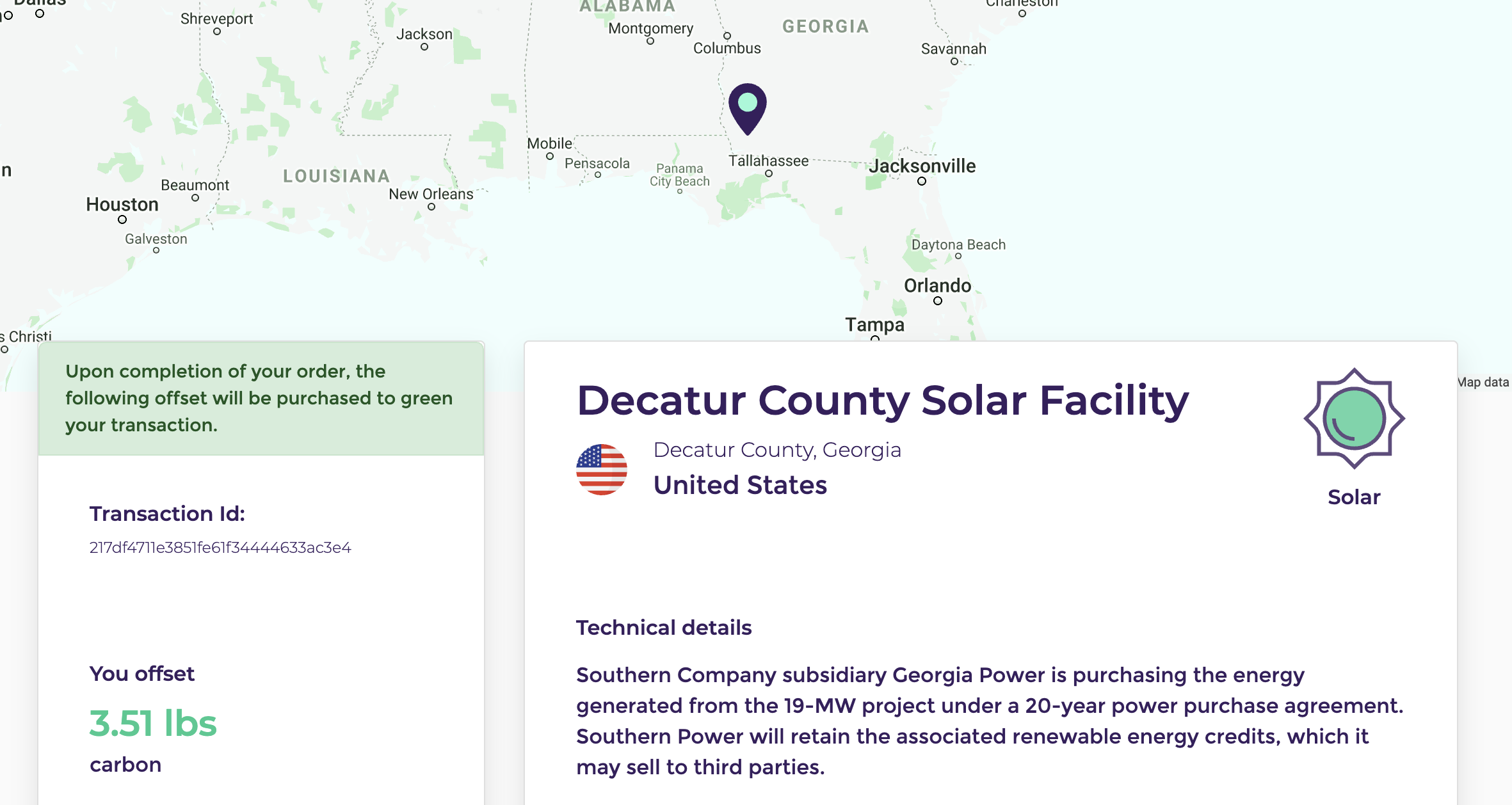Image resolution: width=1512 pixels, height=805 pixels.
Task: Click the Pensacola marker on map
Action: coord(598,175)
